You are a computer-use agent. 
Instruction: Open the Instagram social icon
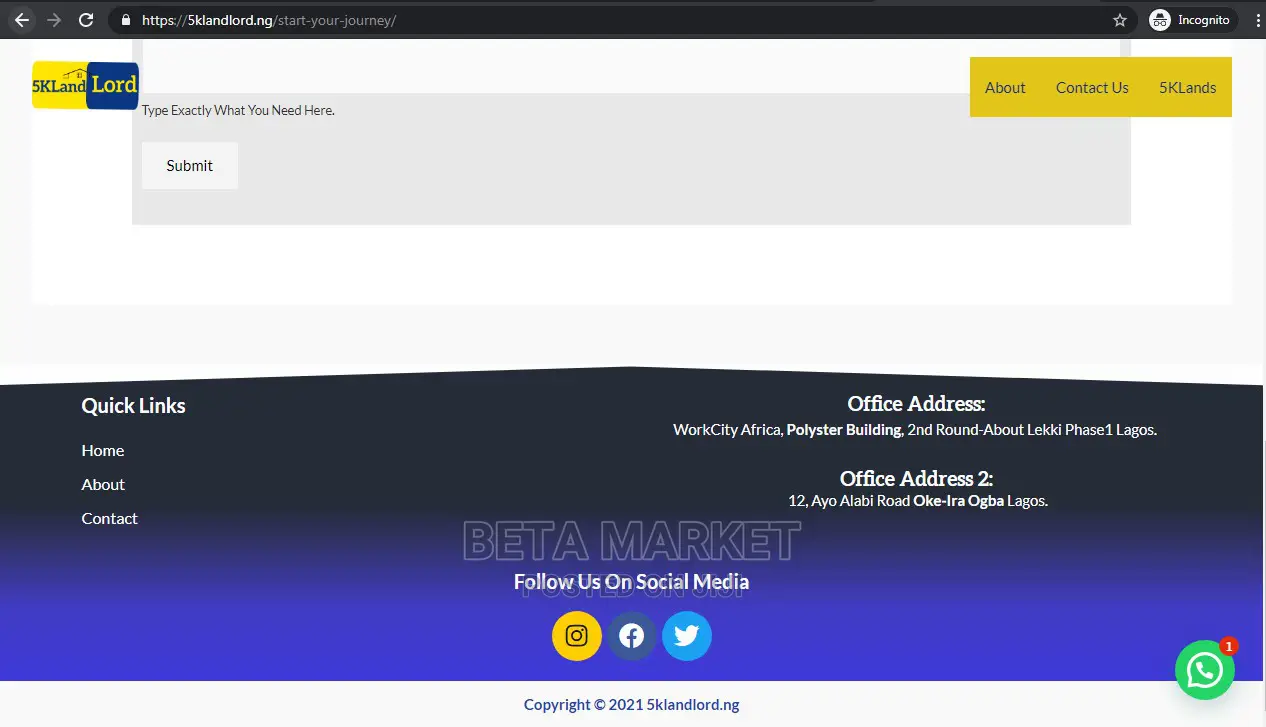click(x=577, y=636)
